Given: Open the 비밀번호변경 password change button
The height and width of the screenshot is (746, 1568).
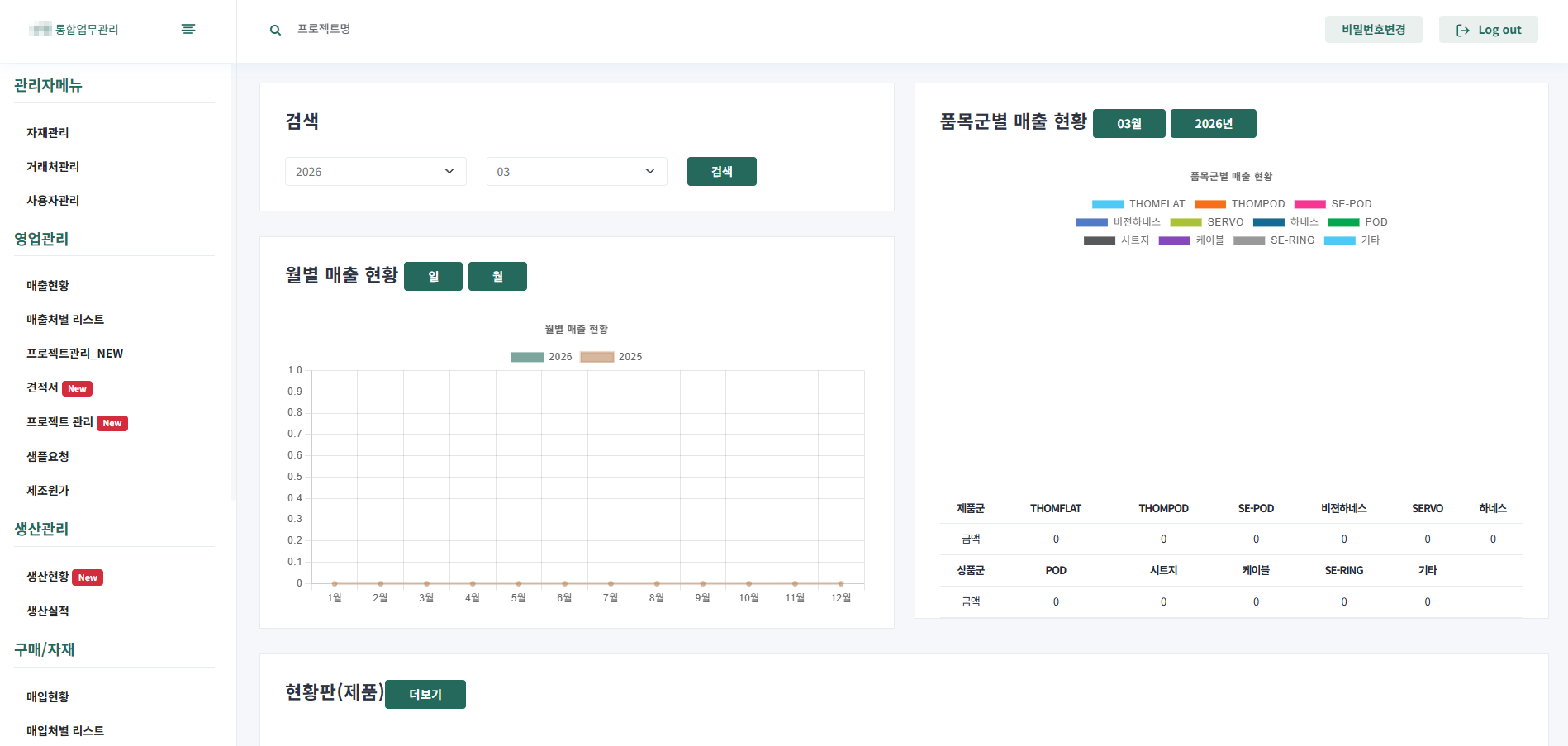Looking at the screenshot, I should 1373,28.
